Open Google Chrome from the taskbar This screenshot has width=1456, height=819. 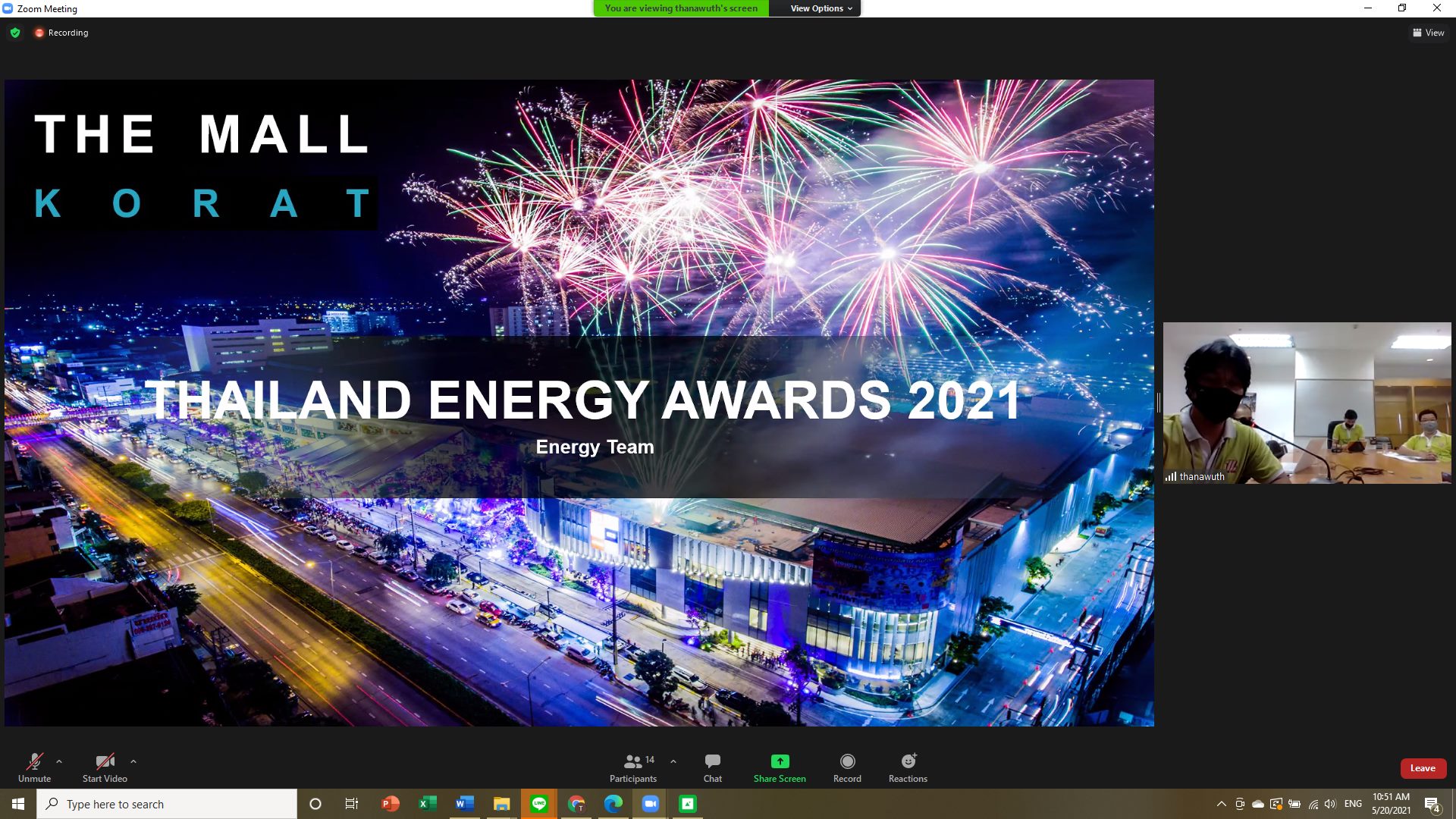point(576,804)
